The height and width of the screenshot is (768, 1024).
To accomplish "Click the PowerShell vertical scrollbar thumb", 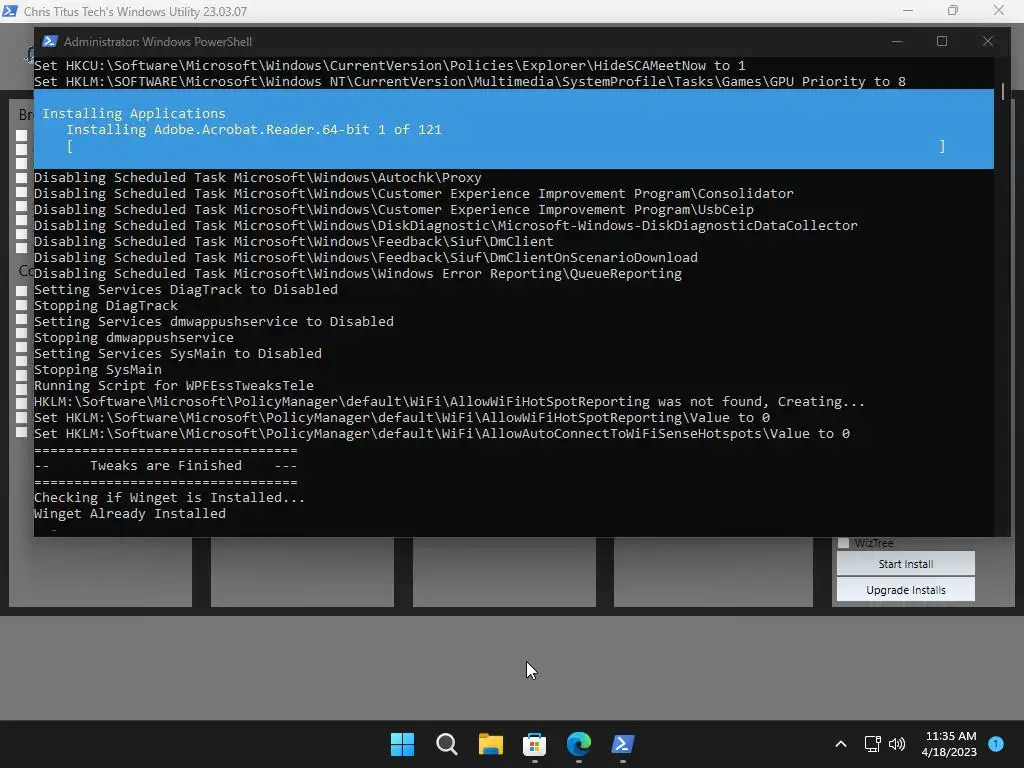I will click(1002, 91).
